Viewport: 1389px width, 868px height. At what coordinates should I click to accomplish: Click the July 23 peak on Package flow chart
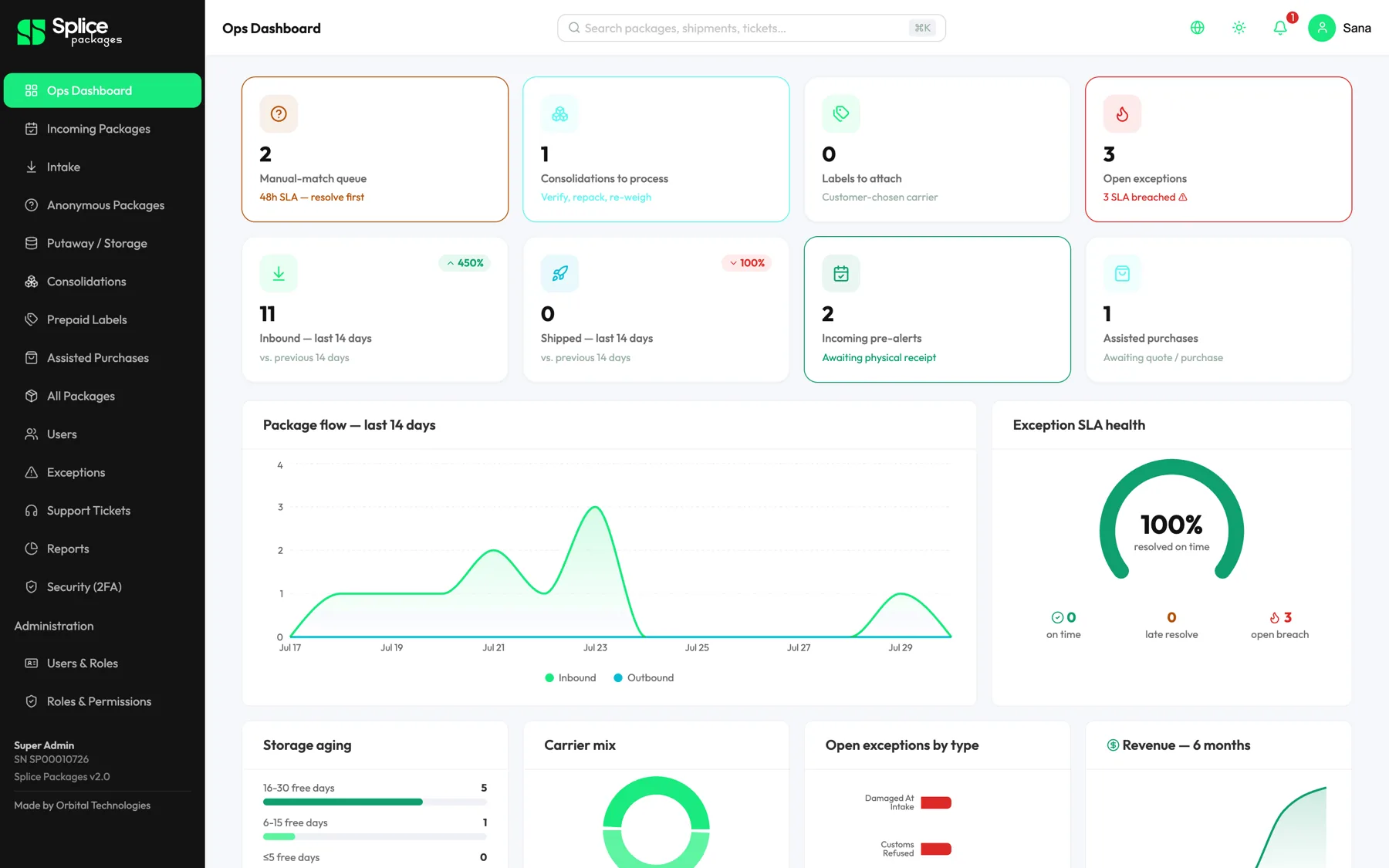(595, 508)
